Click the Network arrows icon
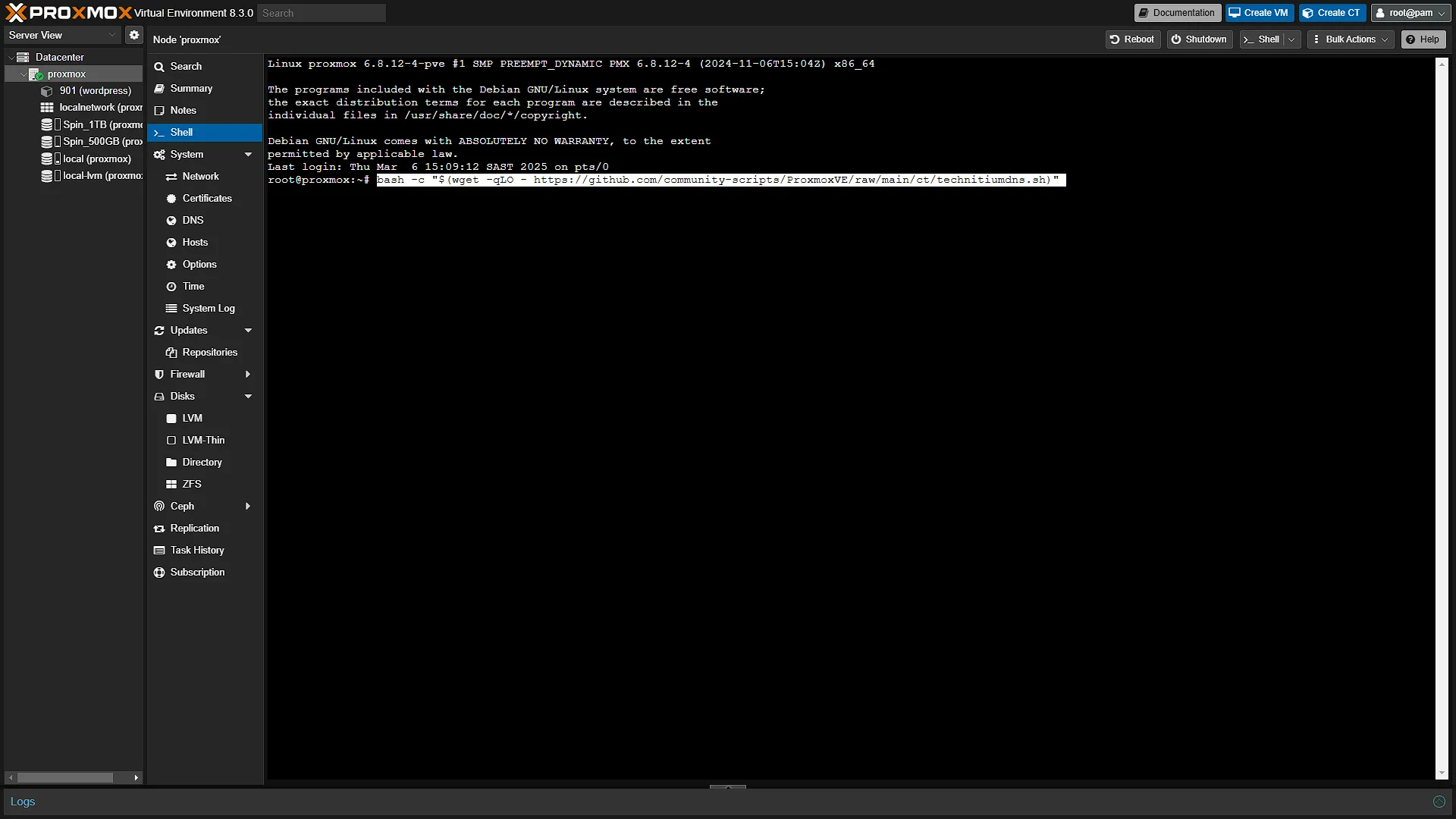This screenshot has height=819, width=1456. point(171,177)
